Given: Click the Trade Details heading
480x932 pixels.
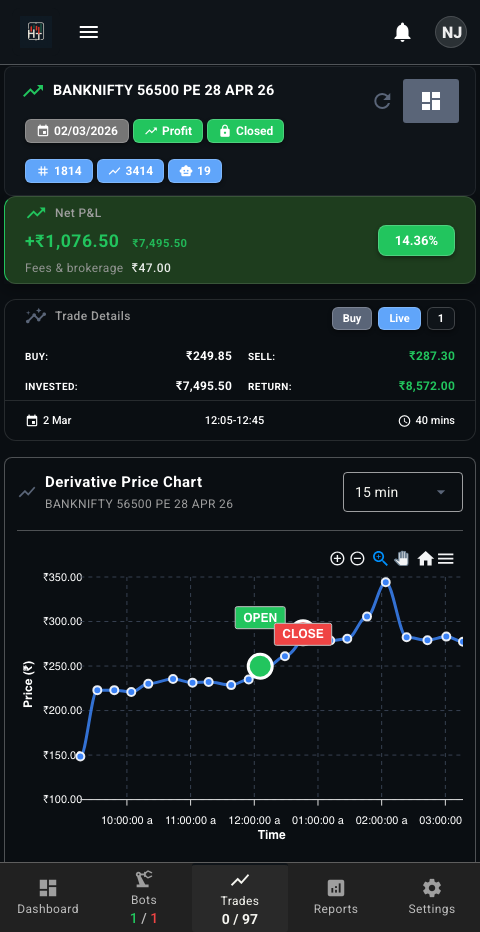Looking at the screenshot, I should pyautogui.click(x=93, y=316).
